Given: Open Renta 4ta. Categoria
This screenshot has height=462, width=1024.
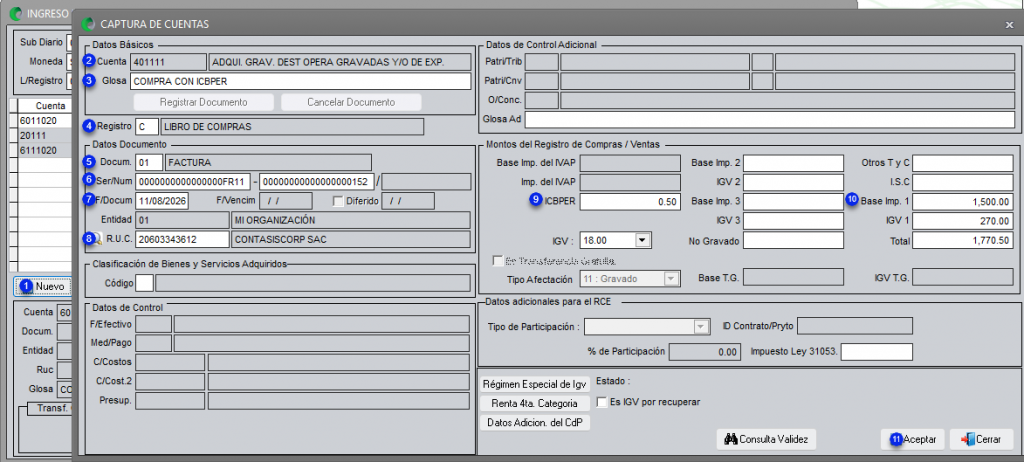Looking at the screenshot, I should (535, 404).
